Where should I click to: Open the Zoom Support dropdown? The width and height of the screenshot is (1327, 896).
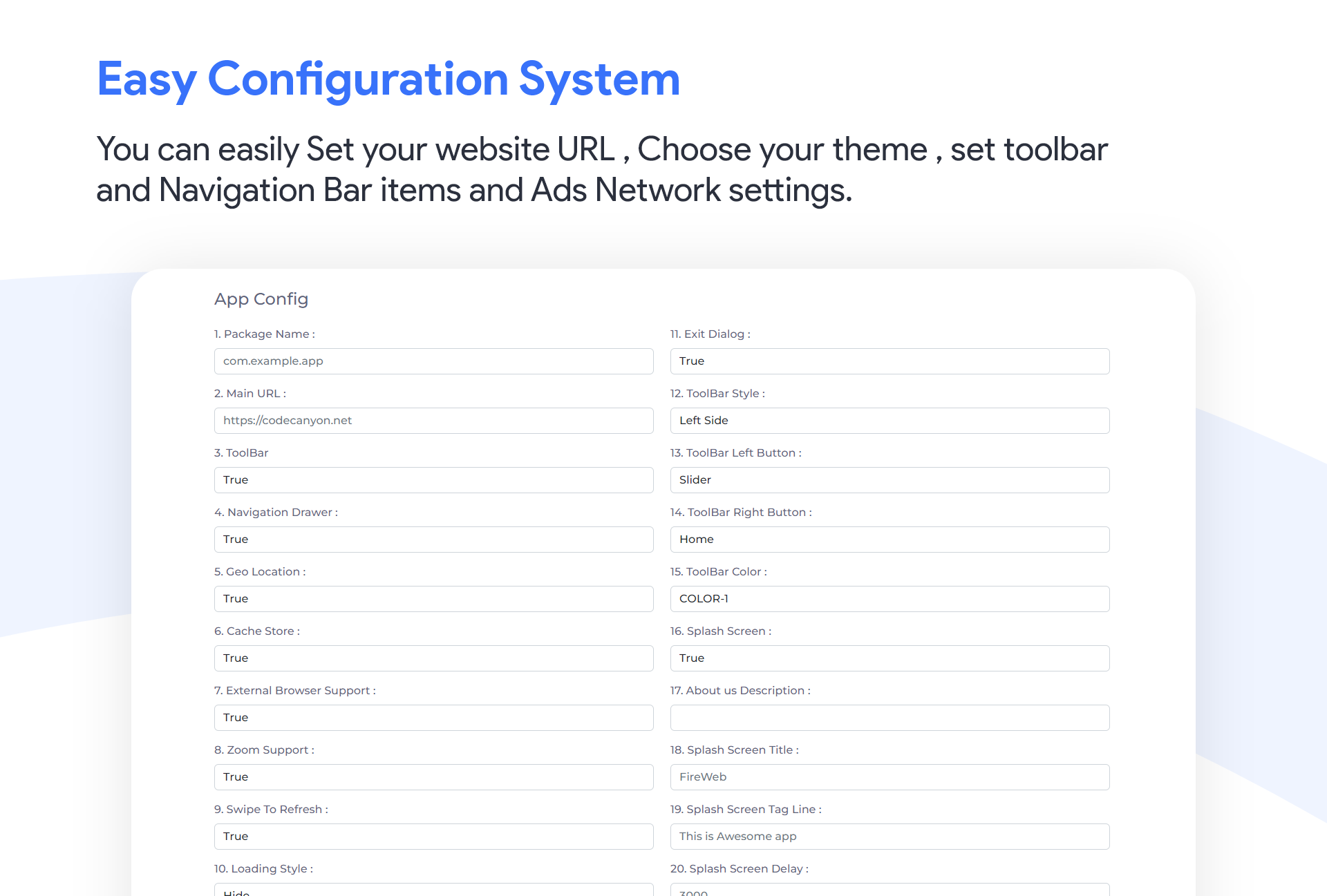(x=433, y=776)
